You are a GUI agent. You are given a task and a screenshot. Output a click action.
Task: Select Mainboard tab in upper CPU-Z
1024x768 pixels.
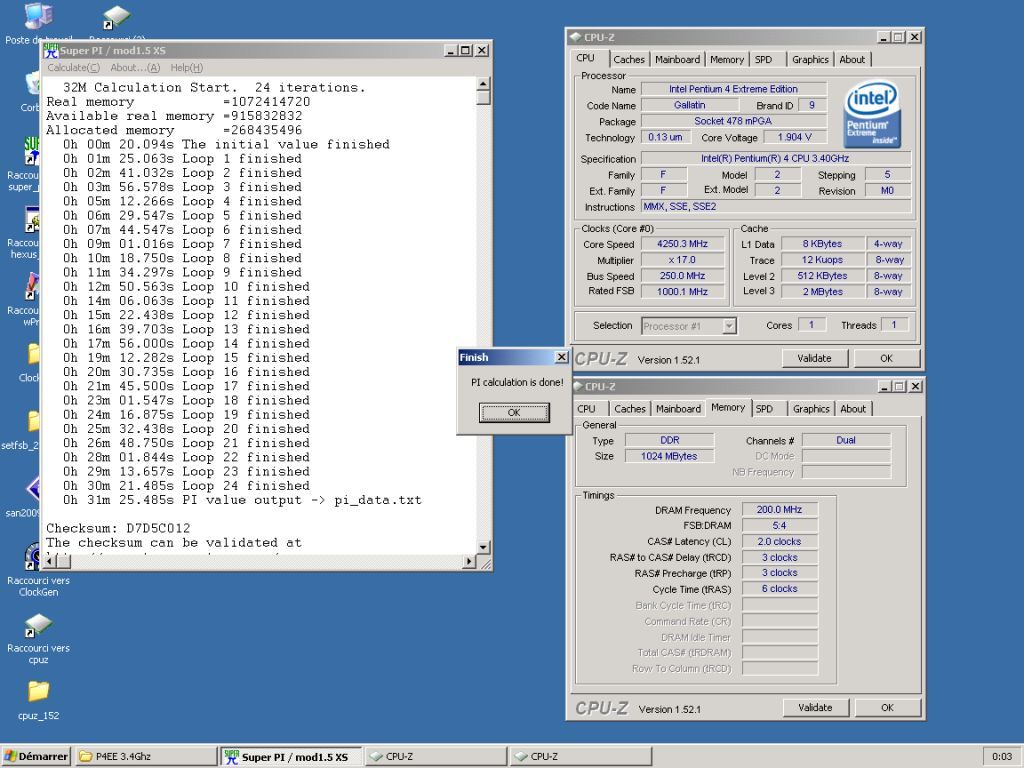[x=677, y=59]
